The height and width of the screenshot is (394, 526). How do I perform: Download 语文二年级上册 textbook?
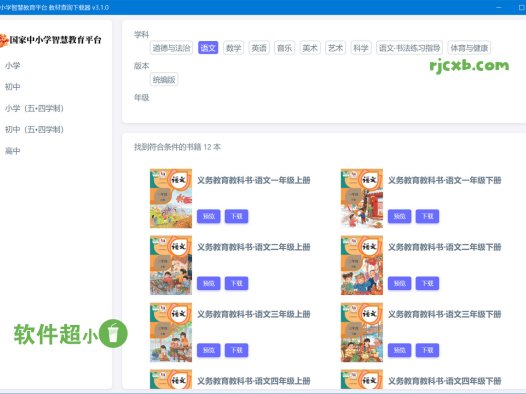coord(236,283)
